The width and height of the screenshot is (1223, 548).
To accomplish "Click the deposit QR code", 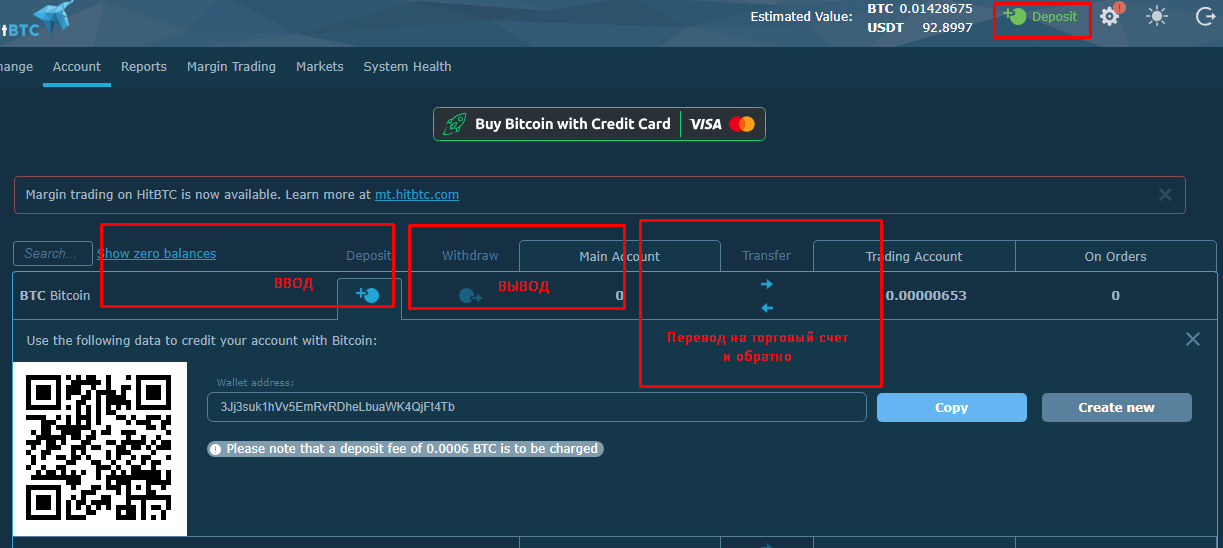I will 100,449.
